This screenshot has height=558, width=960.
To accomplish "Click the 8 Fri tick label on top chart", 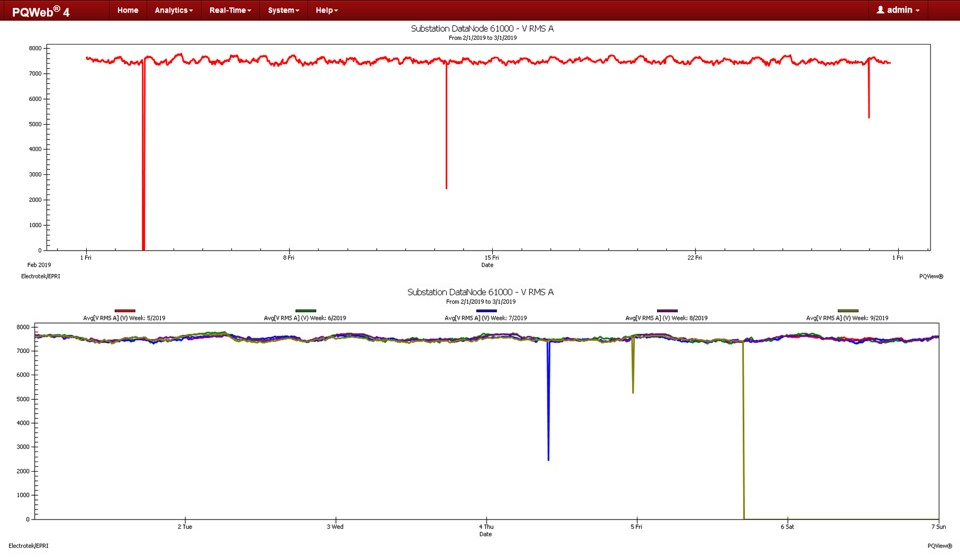I will point(288,258).
